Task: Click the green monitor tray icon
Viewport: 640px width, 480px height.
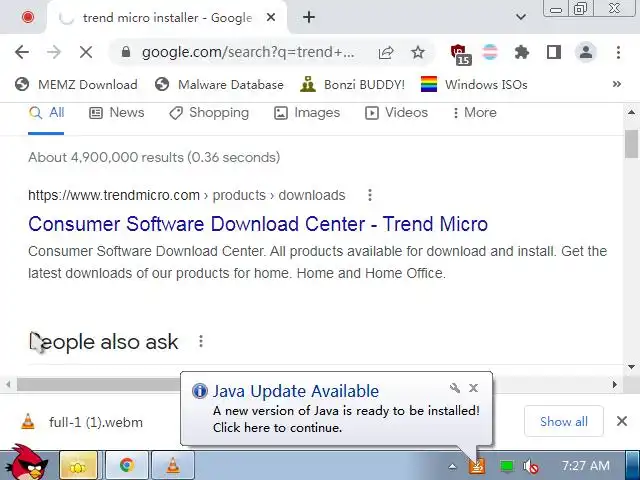Action: pyautogui.click(x=507, y=466)
